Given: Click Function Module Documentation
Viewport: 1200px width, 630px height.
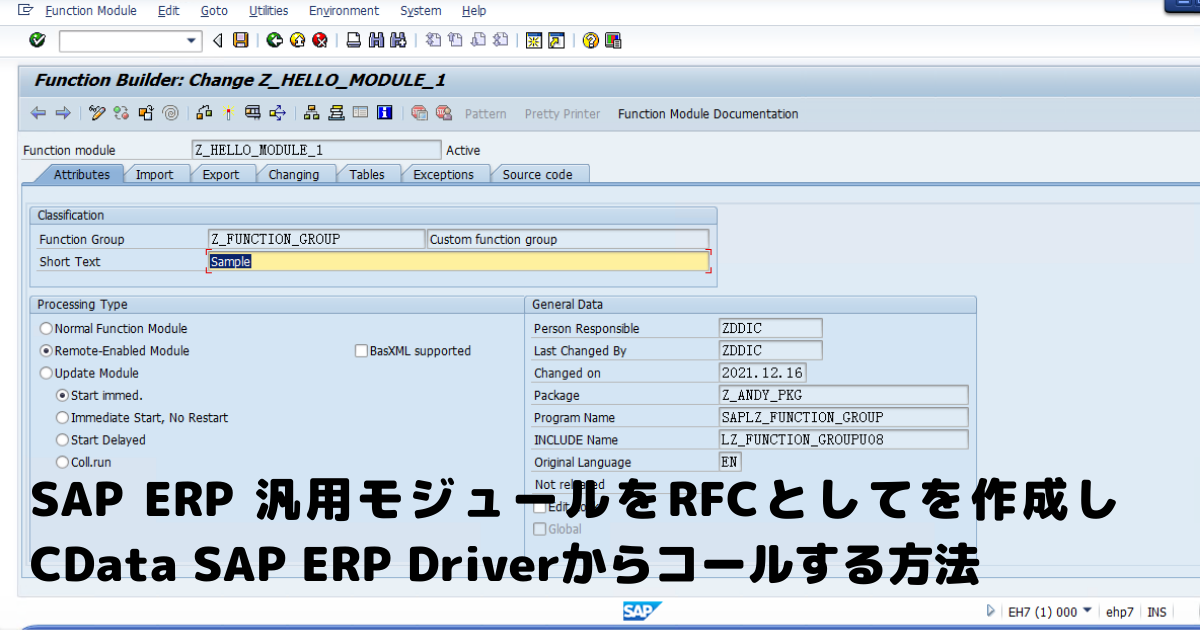Looking at the screenshot, I should (707, 113).
